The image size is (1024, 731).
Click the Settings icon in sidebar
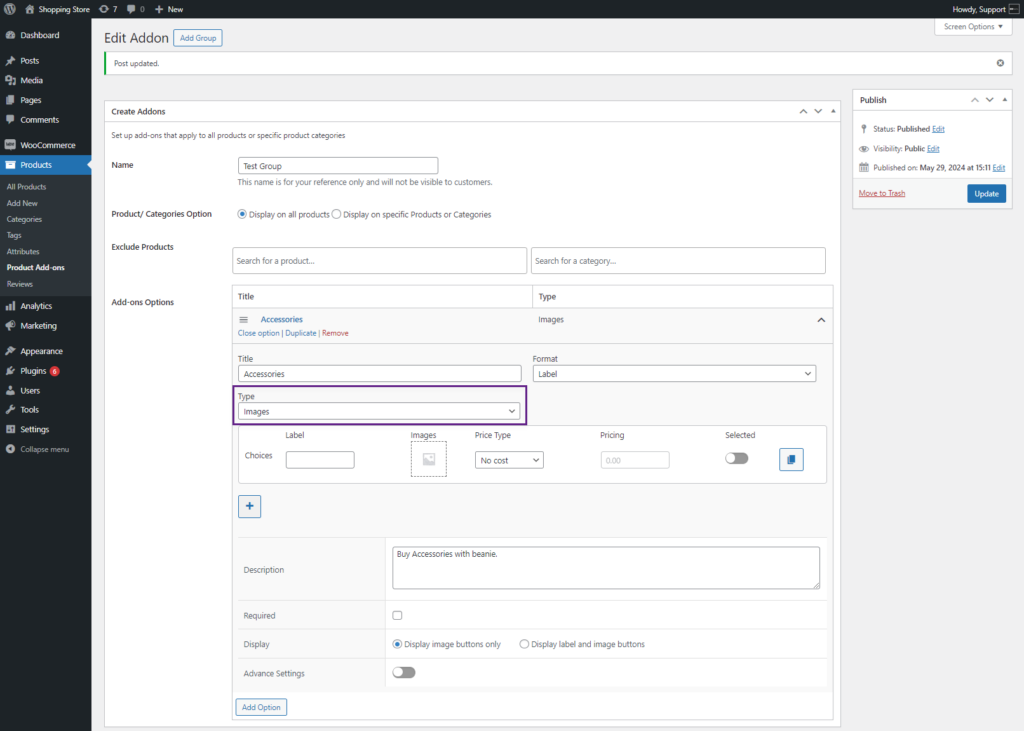[10, 429]
